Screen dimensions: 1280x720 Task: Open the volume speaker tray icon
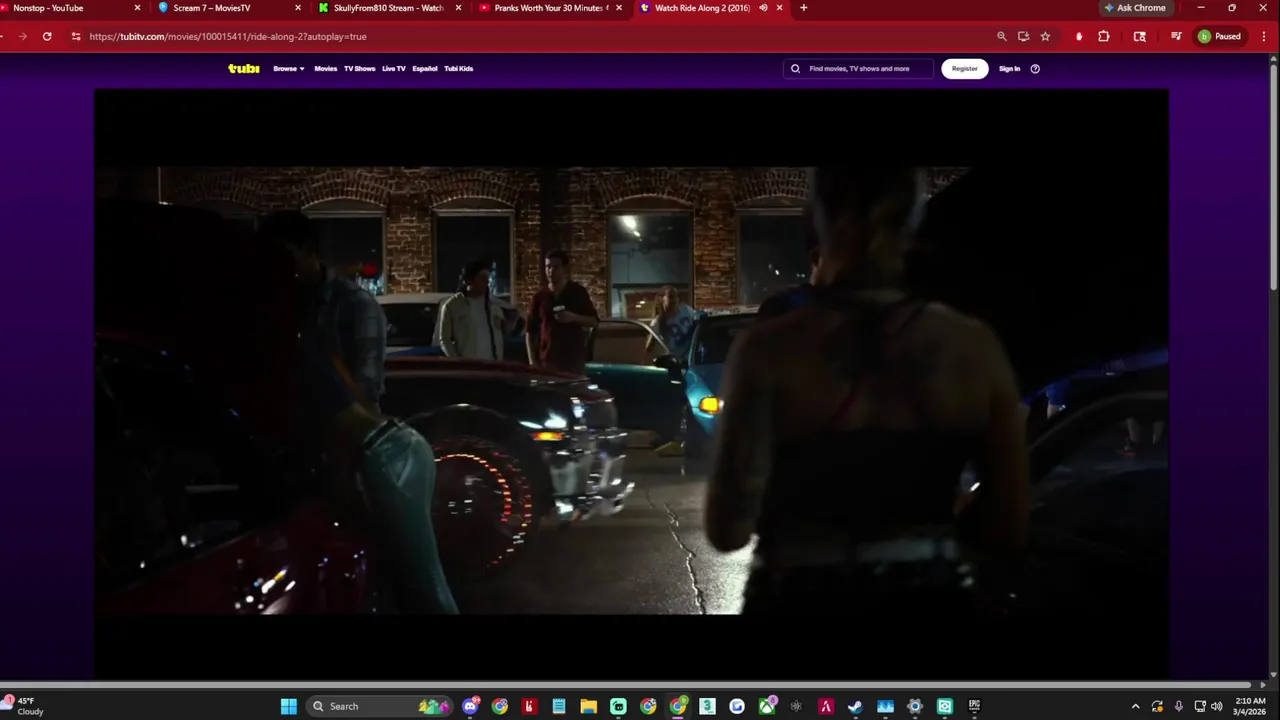[1216, 706]
